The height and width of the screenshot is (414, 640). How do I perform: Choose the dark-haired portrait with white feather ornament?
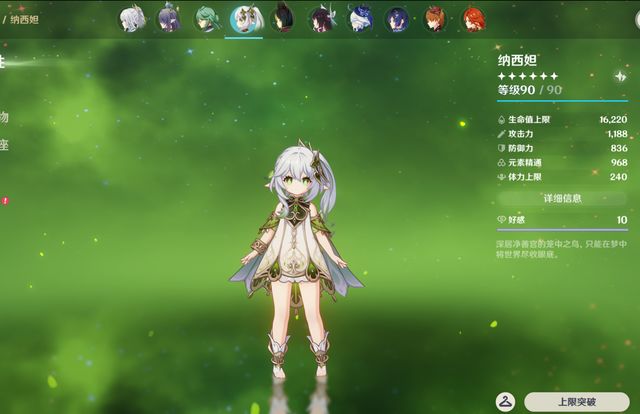point(321,19)
